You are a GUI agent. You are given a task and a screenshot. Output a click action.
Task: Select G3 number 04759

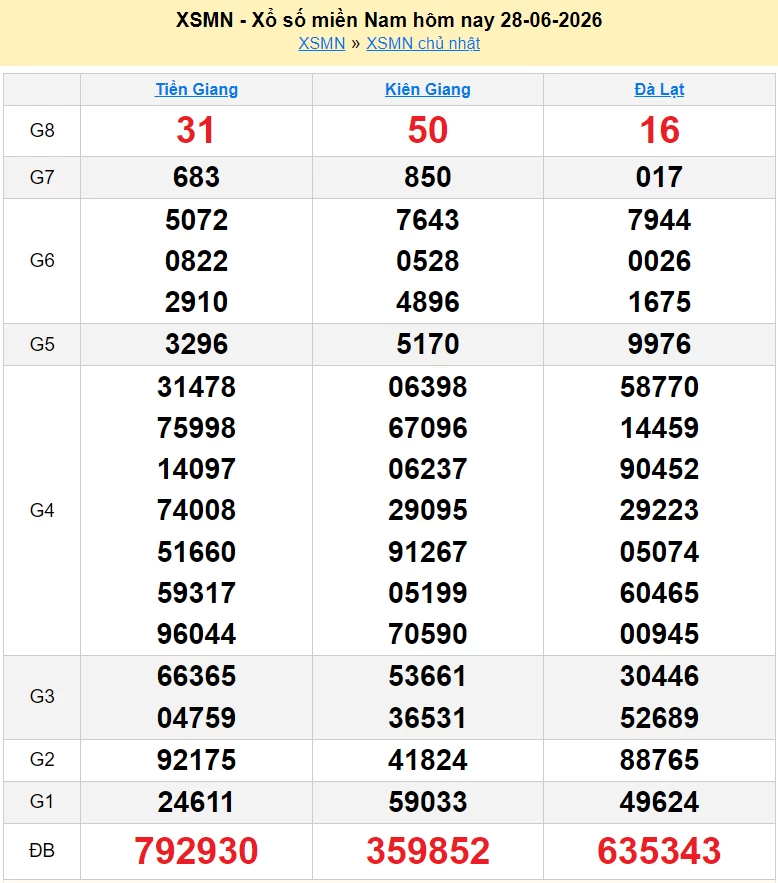pos(196,718)
